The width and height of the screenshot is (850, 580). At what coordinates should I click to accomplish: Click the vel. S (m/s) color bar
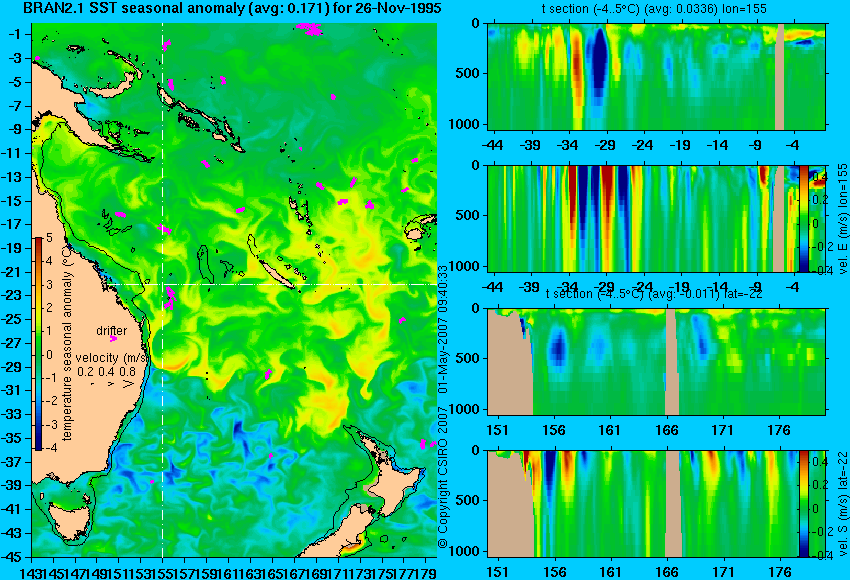click(x=803, y=504)
